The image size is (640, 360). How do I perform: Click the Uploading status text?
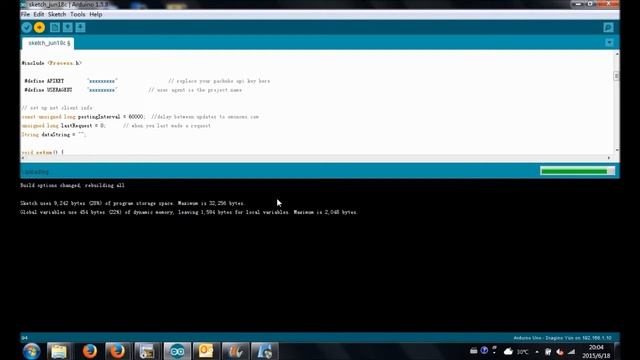tap(35, 172)
